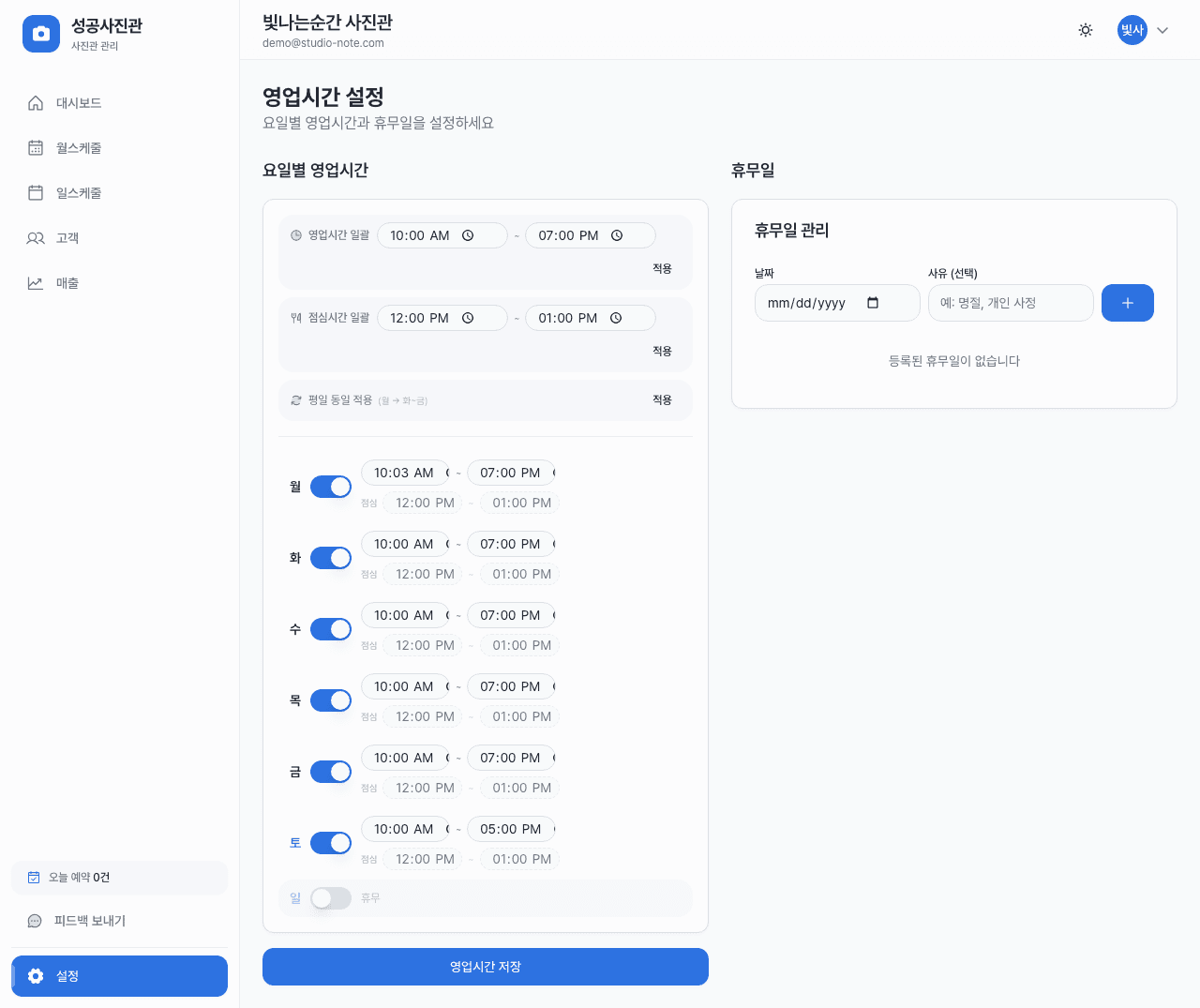Toggle light mode with the sun icon
The height and width of the screenshot is (1008, 1200).
click(1085, 30)
